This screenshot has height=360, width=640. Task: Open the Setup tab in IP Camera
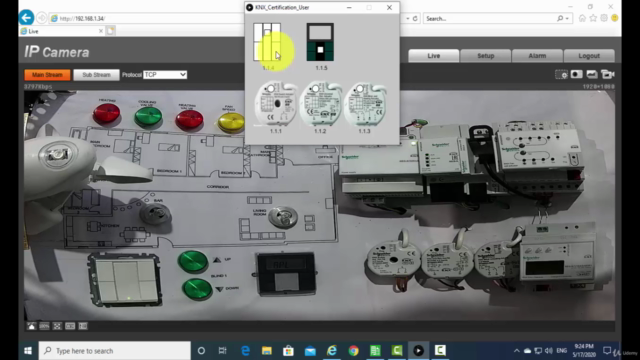click(x=486, y=56)
